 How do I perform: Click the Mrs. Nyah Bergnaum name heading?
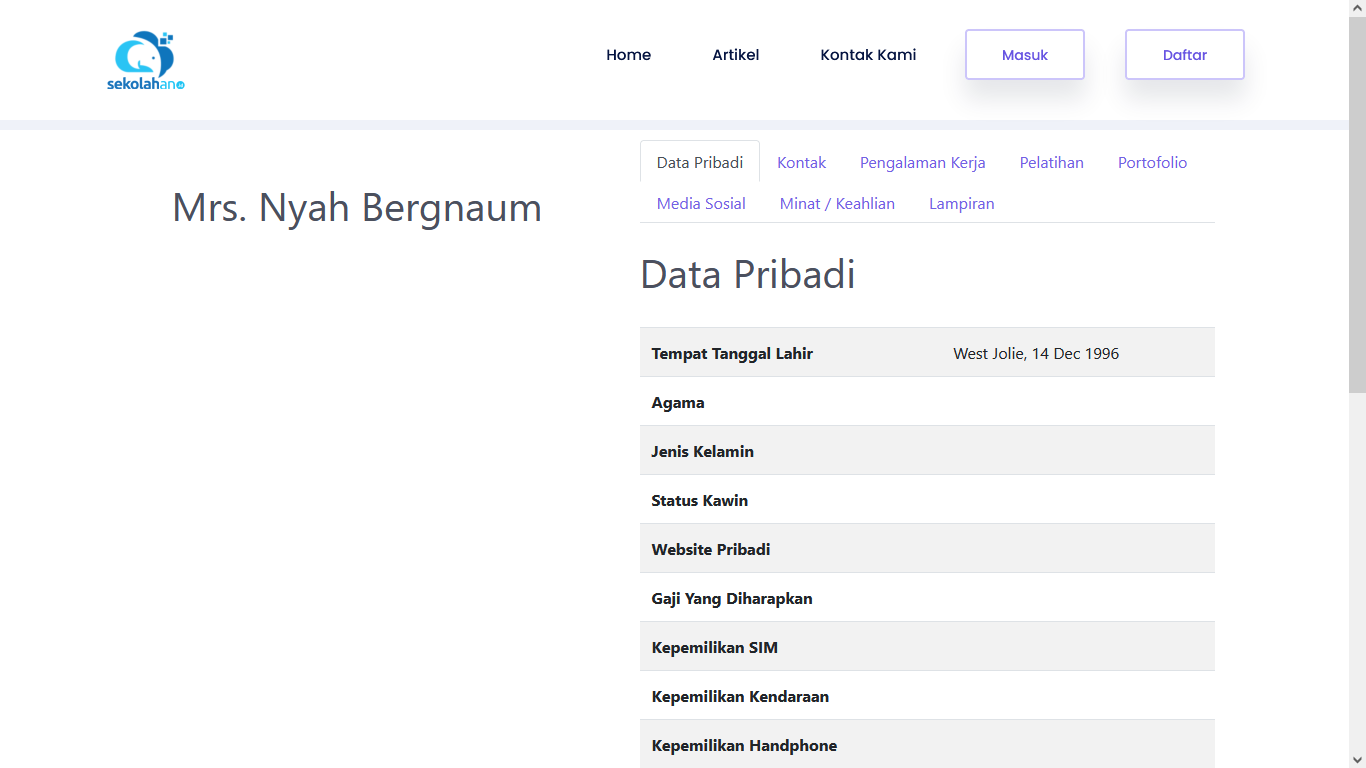(x=357, y=207)
